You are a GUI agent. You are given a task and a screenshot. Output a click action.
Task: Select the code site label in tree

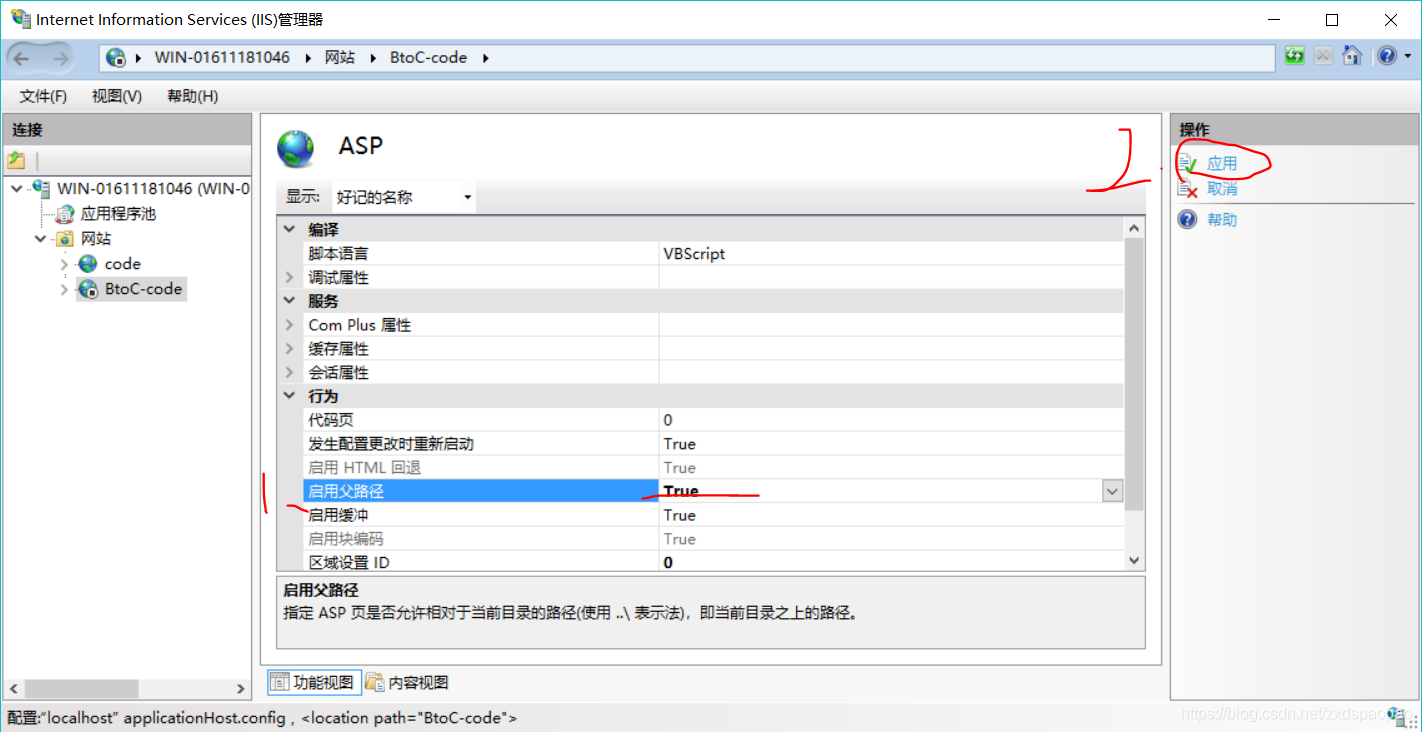tap(123, 264)
